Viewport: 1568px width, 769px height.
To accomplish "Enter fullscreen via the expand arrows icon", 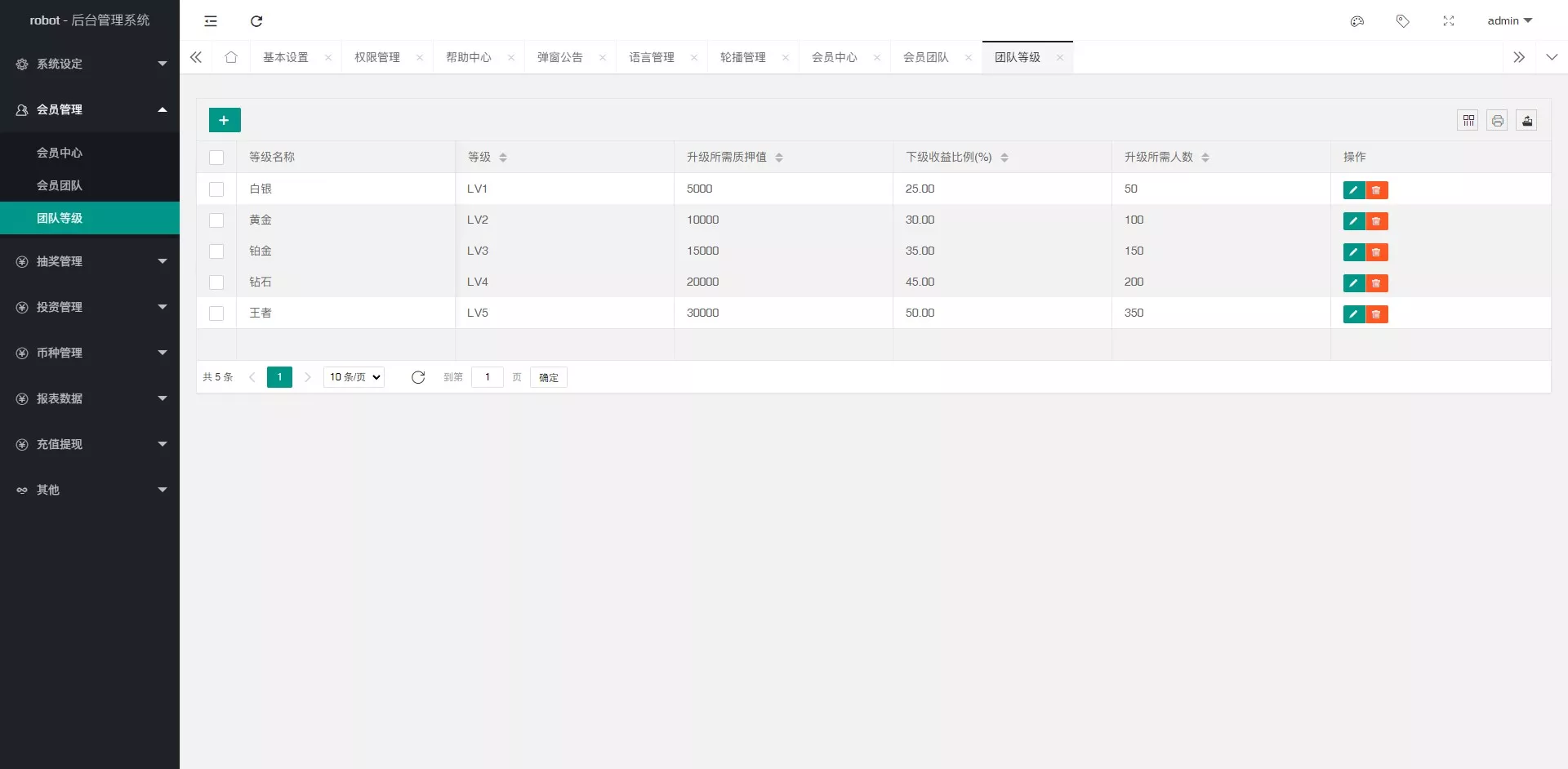I will point(1449,21).
